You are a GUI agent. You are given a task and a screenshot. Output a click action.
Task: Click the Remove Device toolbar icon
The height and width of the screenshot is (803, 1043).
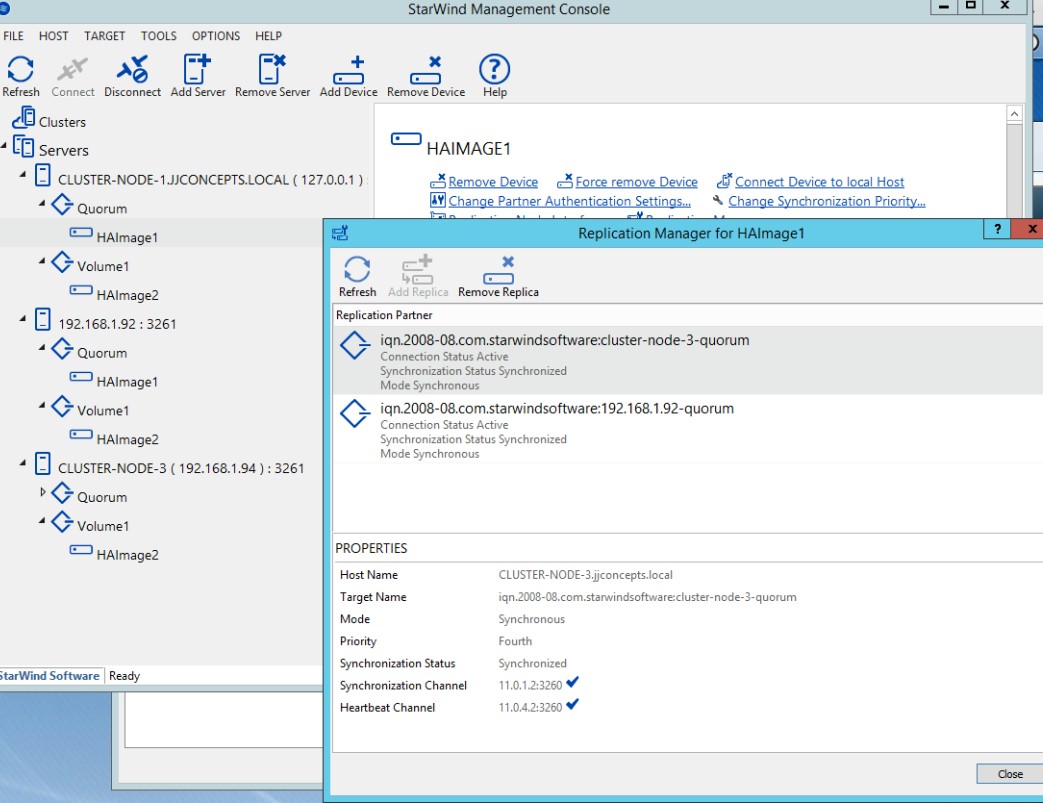pos(426,70)
